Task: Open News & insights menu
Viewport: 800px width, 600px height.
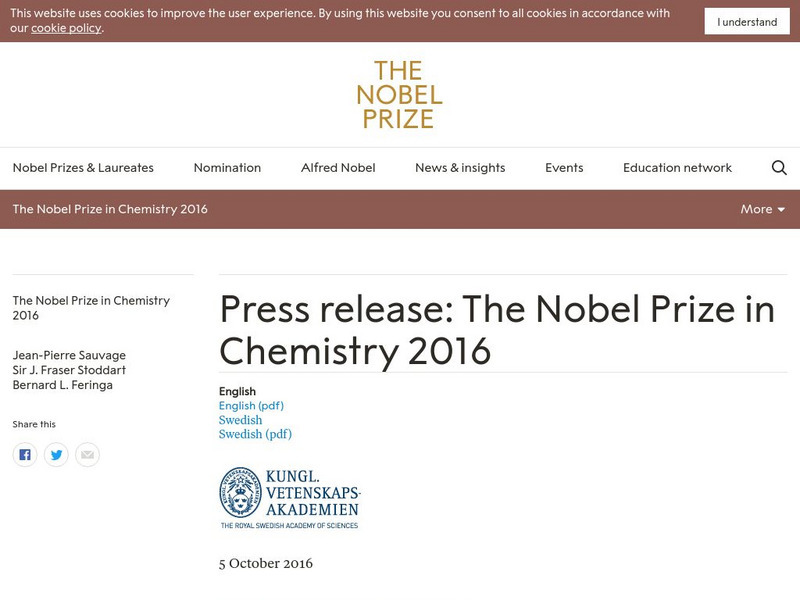Action: click(x=460, y=168)
